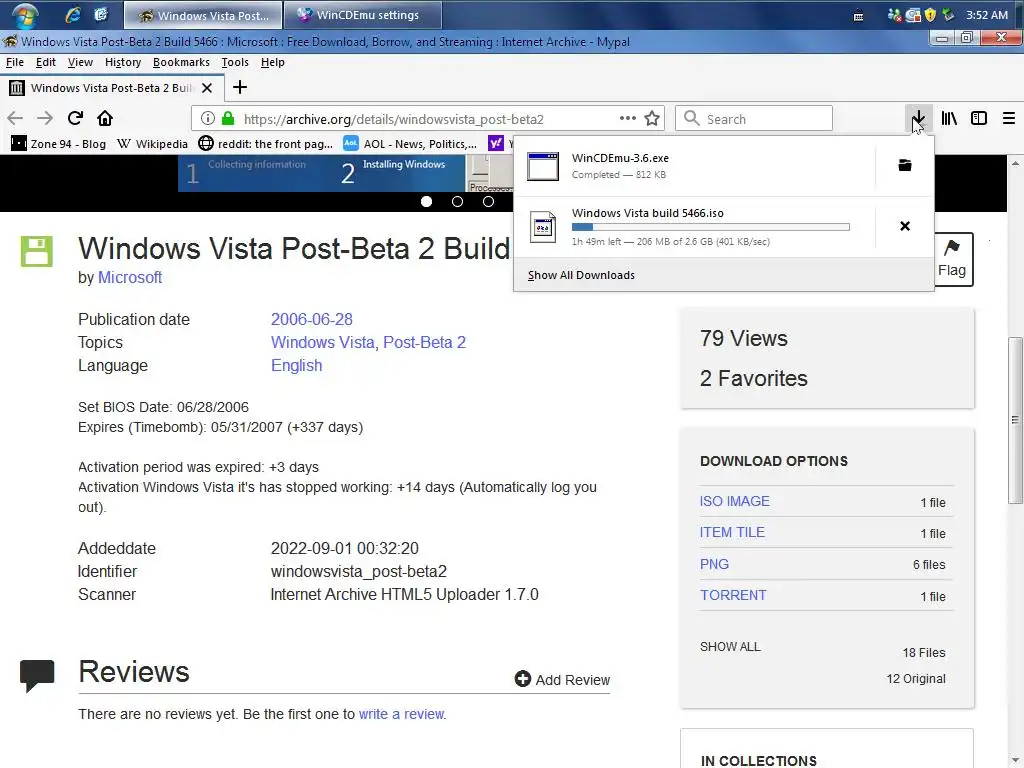Bookmark this page with the star icon
The image size is (1024, 768).
652,118
